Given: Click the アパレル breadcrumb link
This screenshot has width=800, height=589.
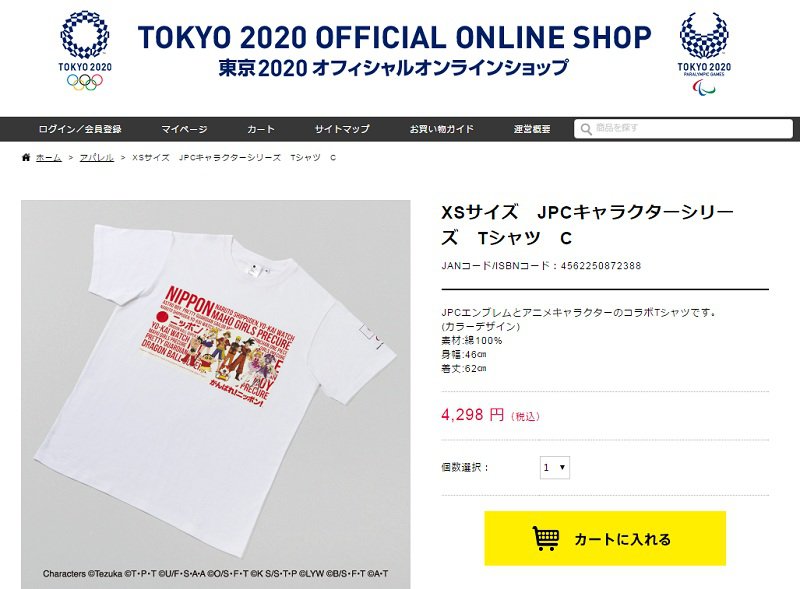Looking at the screenshot, I should [x=97, y=158].
